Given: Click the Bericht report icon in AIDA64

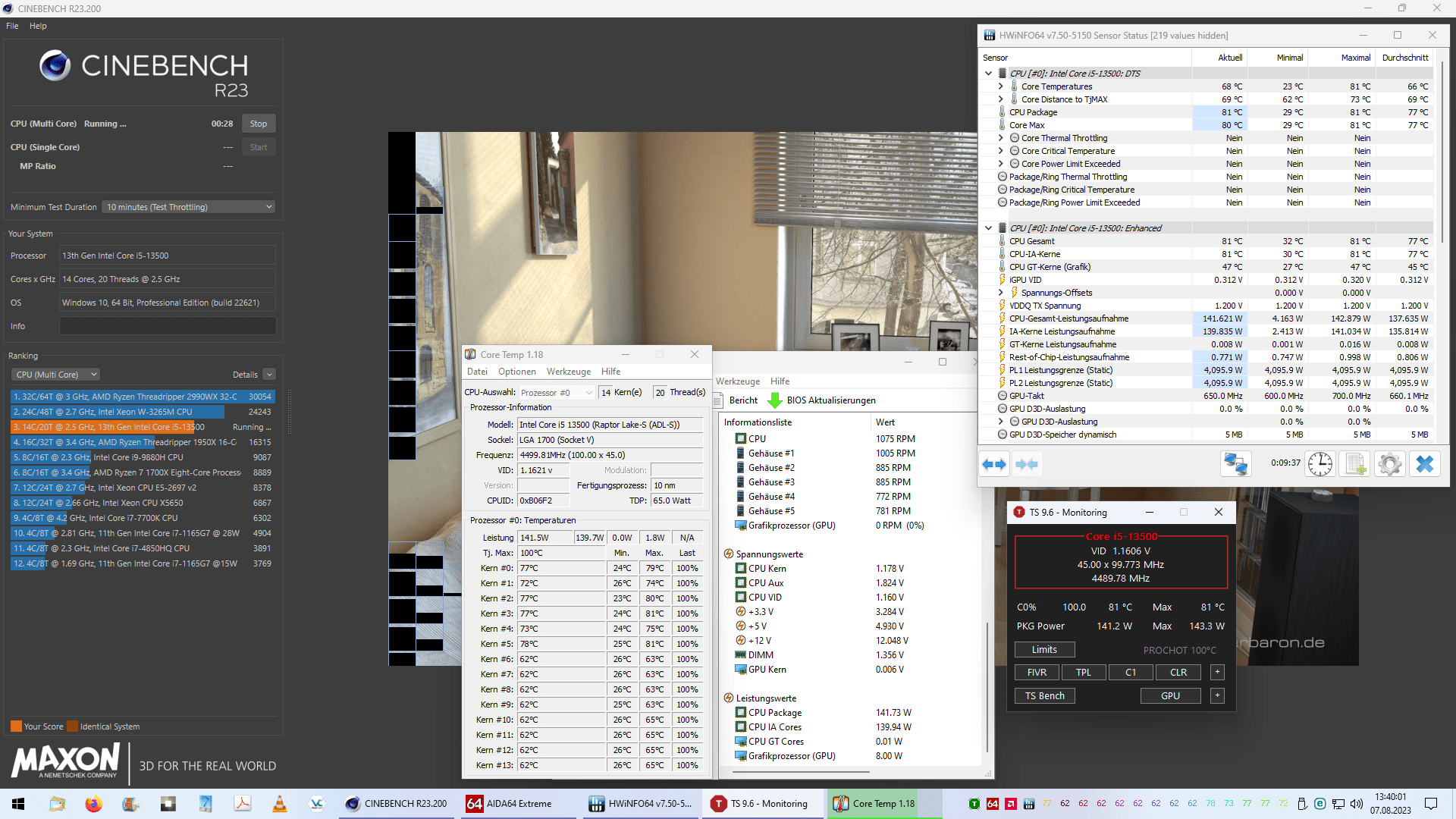Looking at the screenshot, I should tap(718, 400).
